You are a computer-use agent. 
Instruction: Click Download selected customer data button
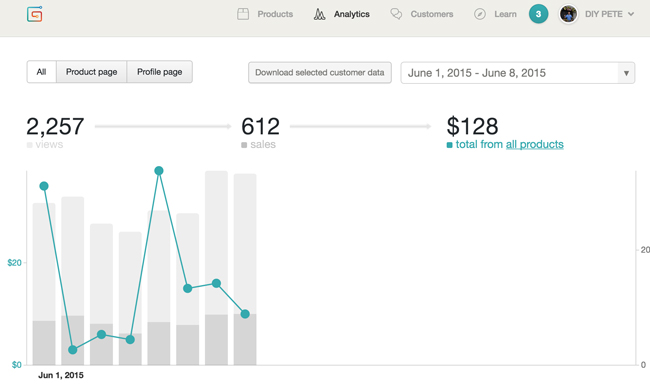(x=320, y=73)
